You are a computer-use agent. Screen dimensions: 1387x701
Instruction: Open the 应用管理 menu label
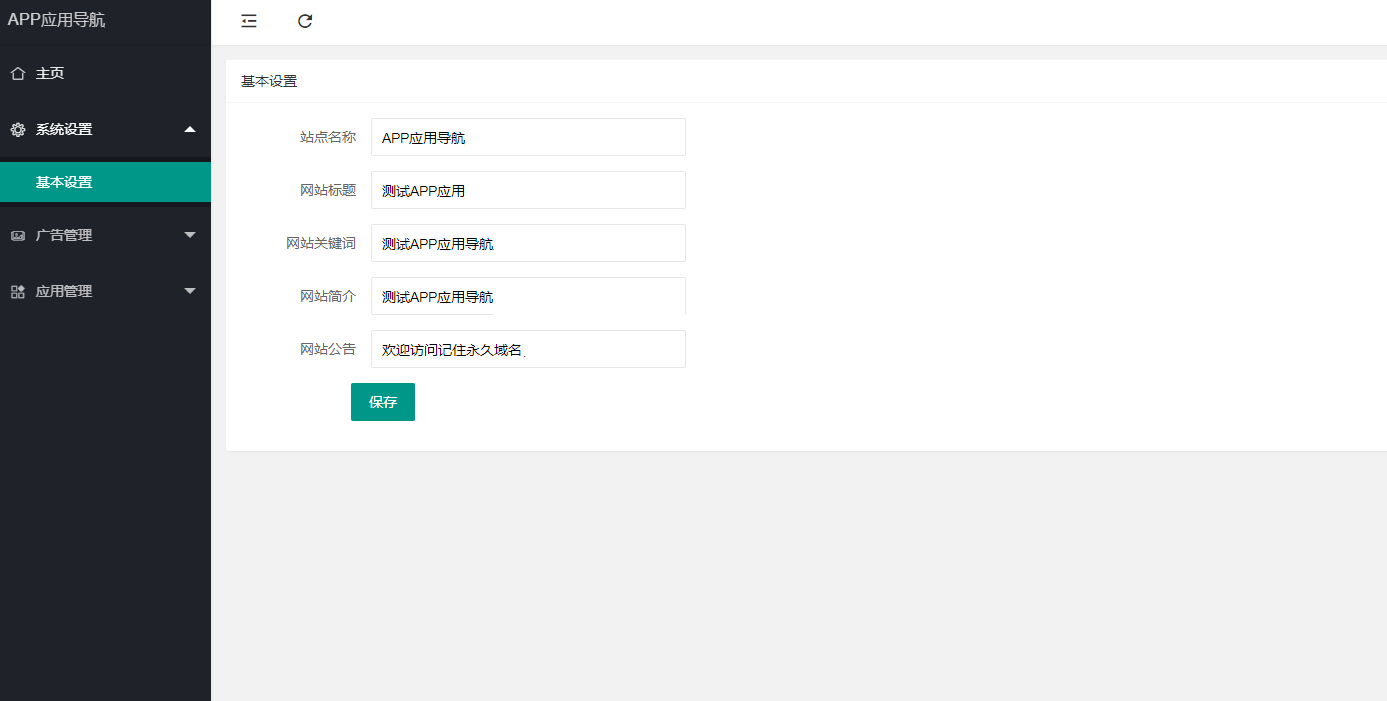click(x=64, y=291)
